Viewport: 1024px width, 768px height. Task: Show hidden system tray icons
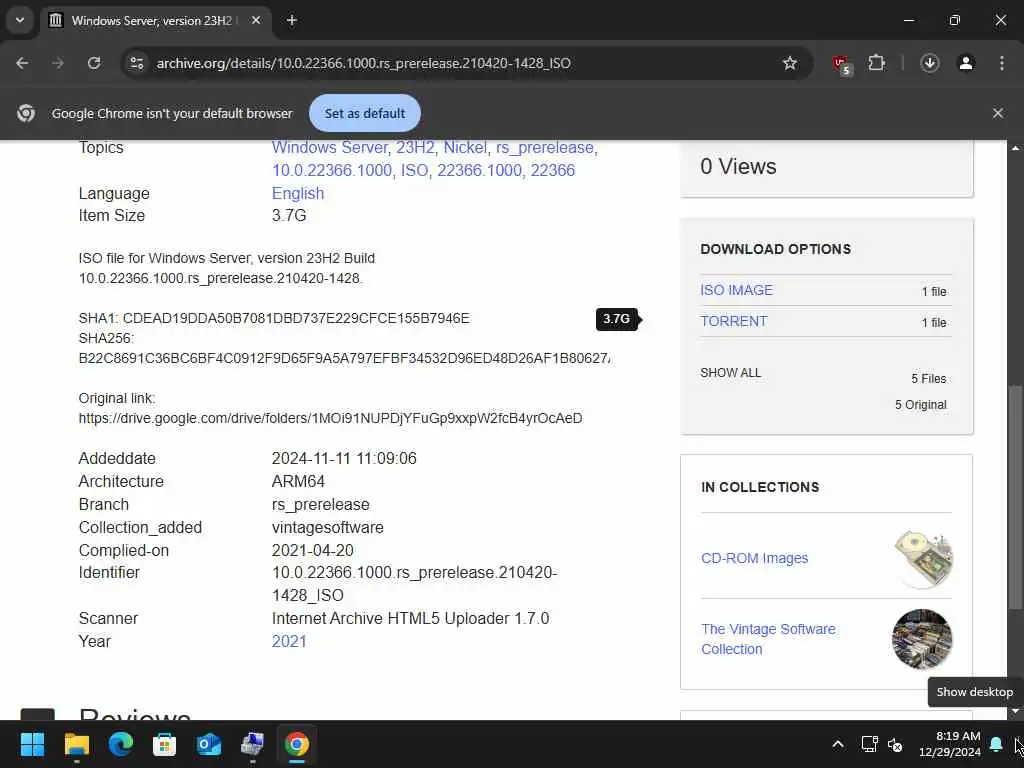pos(838,744)
